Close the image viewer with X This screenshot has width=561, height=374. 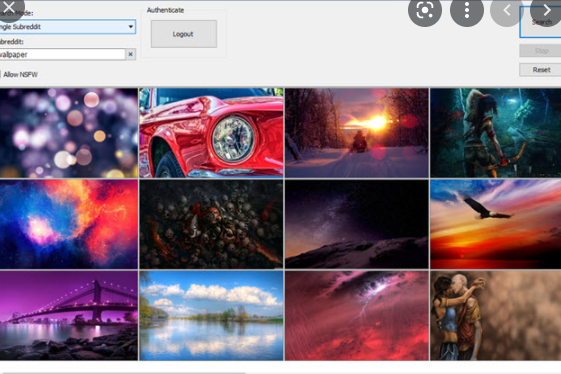tap(9, 8)
